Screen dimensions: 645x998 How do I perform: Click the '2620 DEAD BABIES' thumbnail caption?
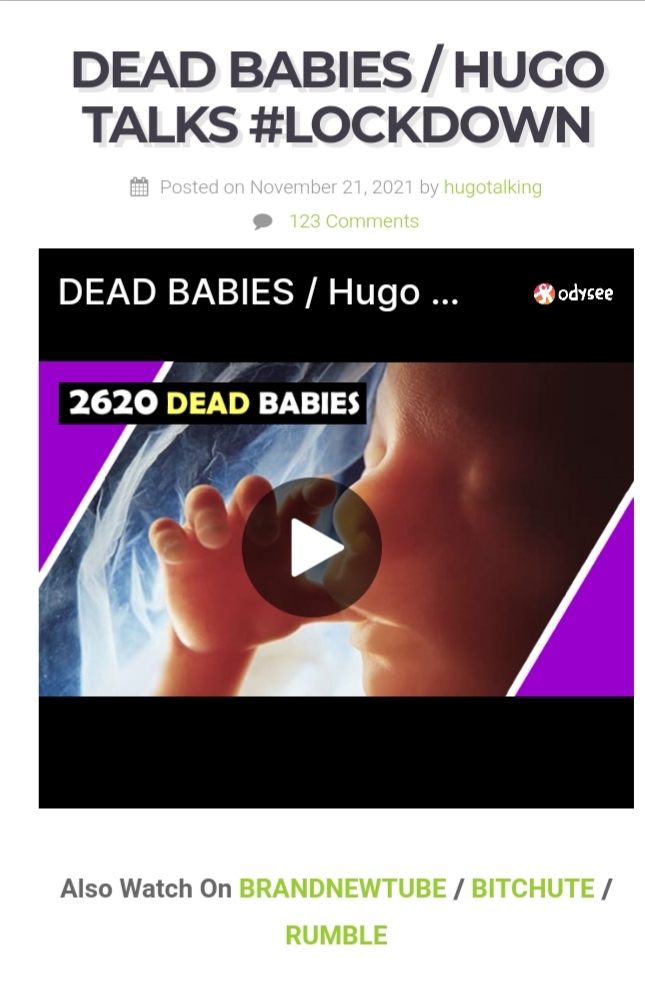pos(213,403)
